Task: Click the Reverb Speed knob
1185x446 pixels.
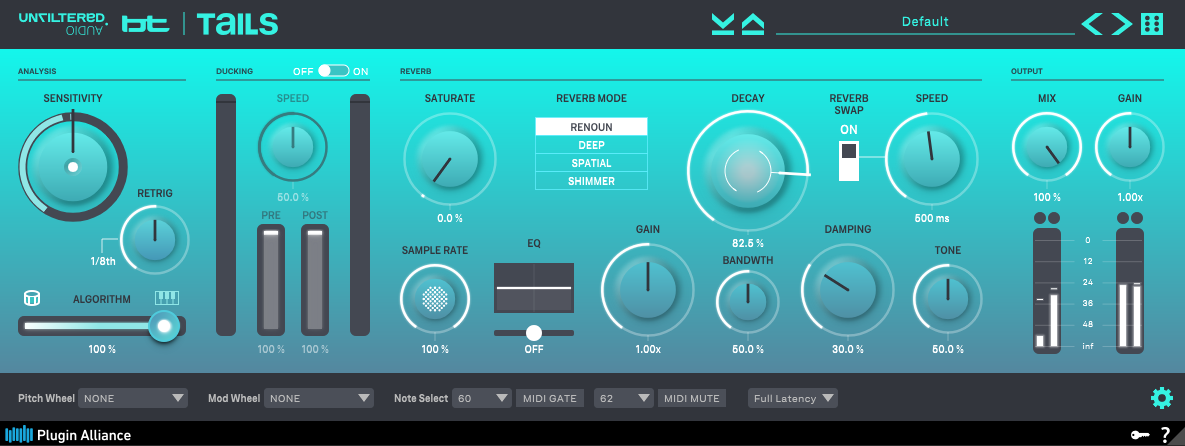Action: (931, 159)
